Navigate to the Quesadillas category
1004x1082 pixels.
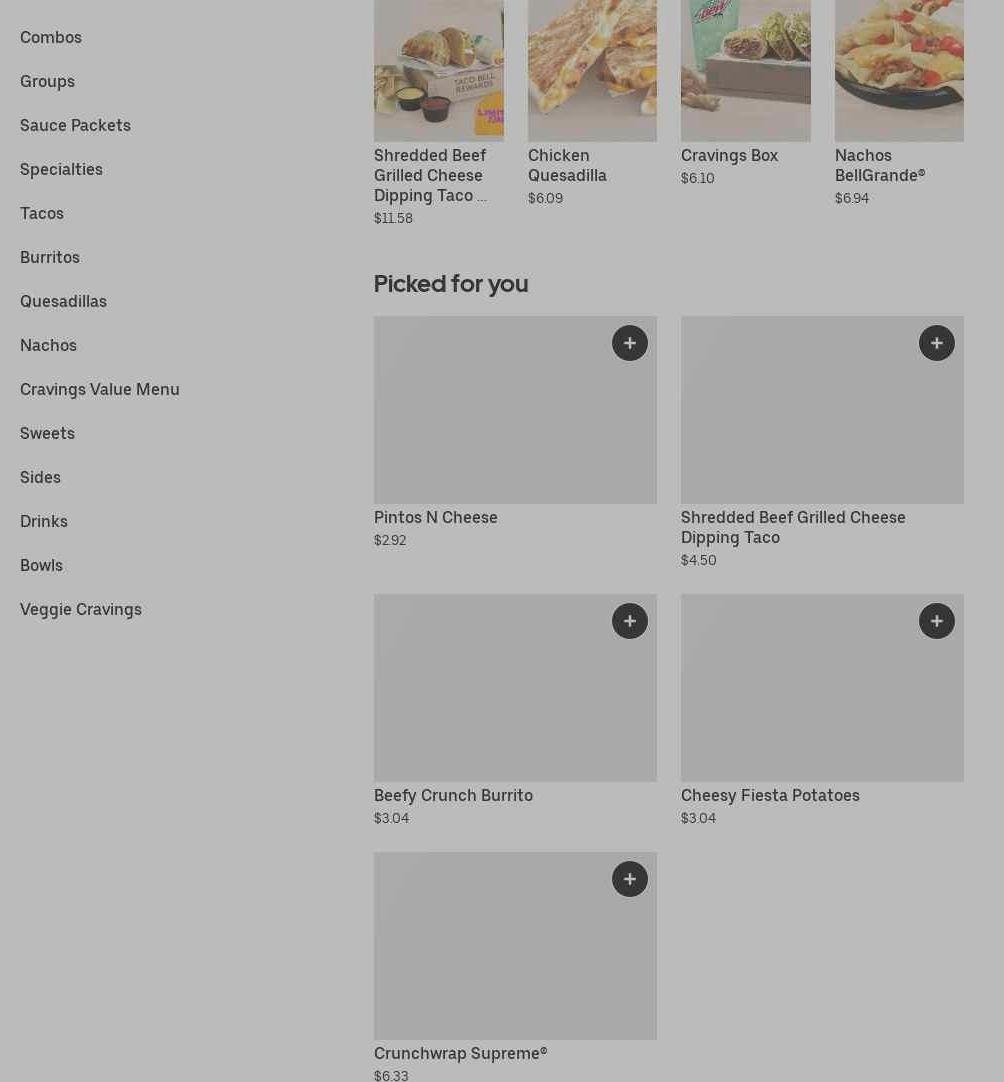(x=63, y=301)
